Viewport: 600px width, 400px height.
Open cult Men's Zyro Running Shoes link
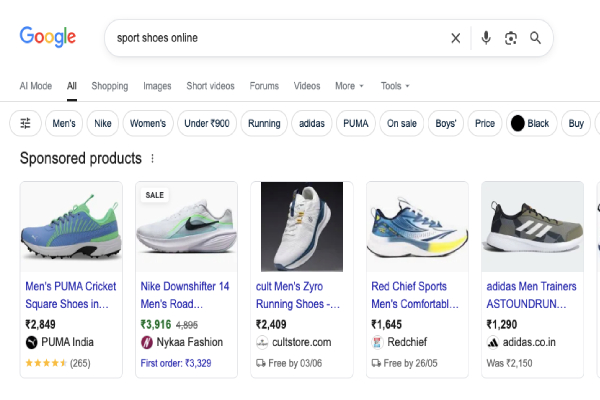click(298, 295)
